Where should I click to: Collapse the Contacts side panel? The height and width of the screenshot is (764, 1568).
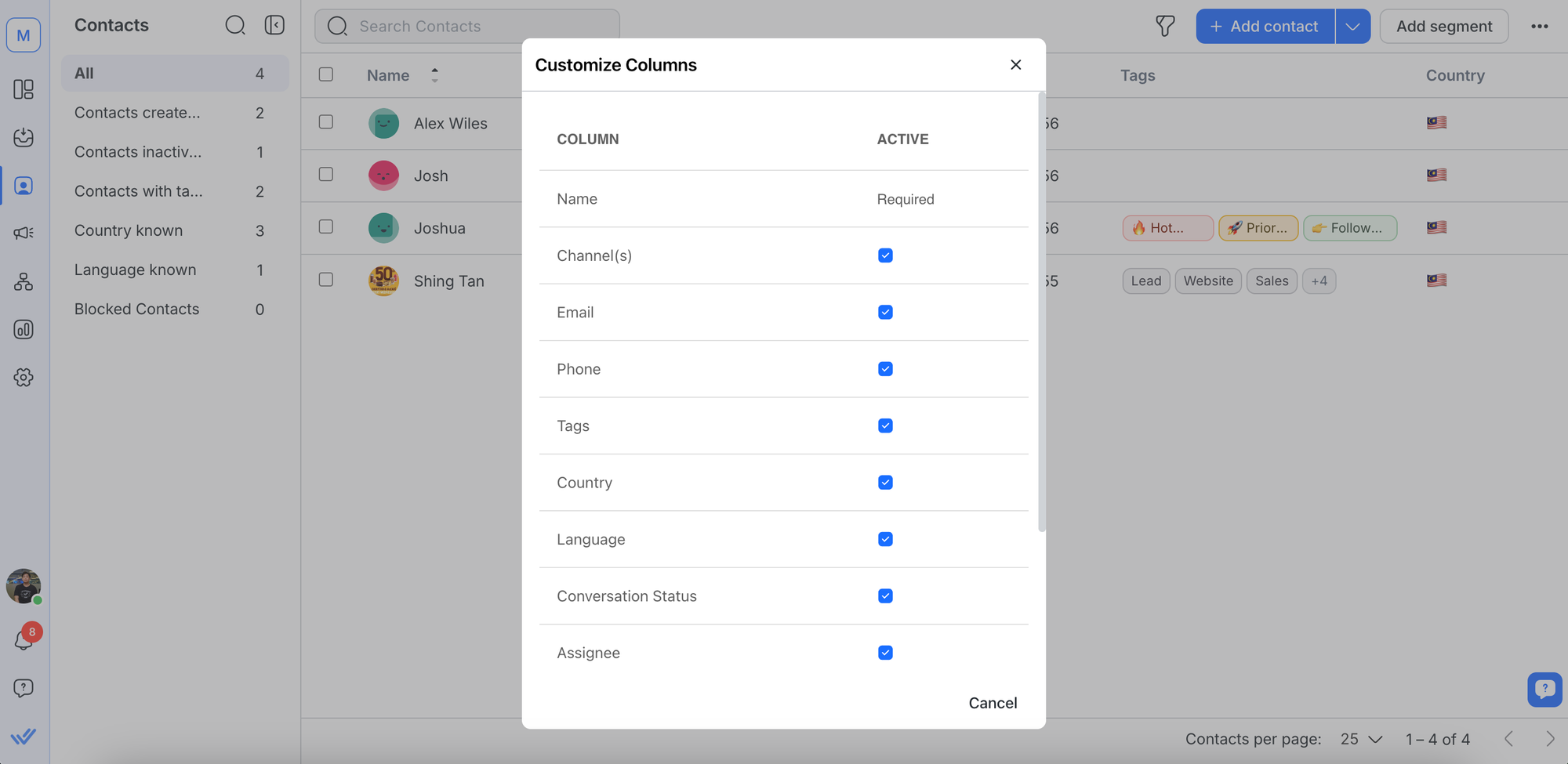274,25
